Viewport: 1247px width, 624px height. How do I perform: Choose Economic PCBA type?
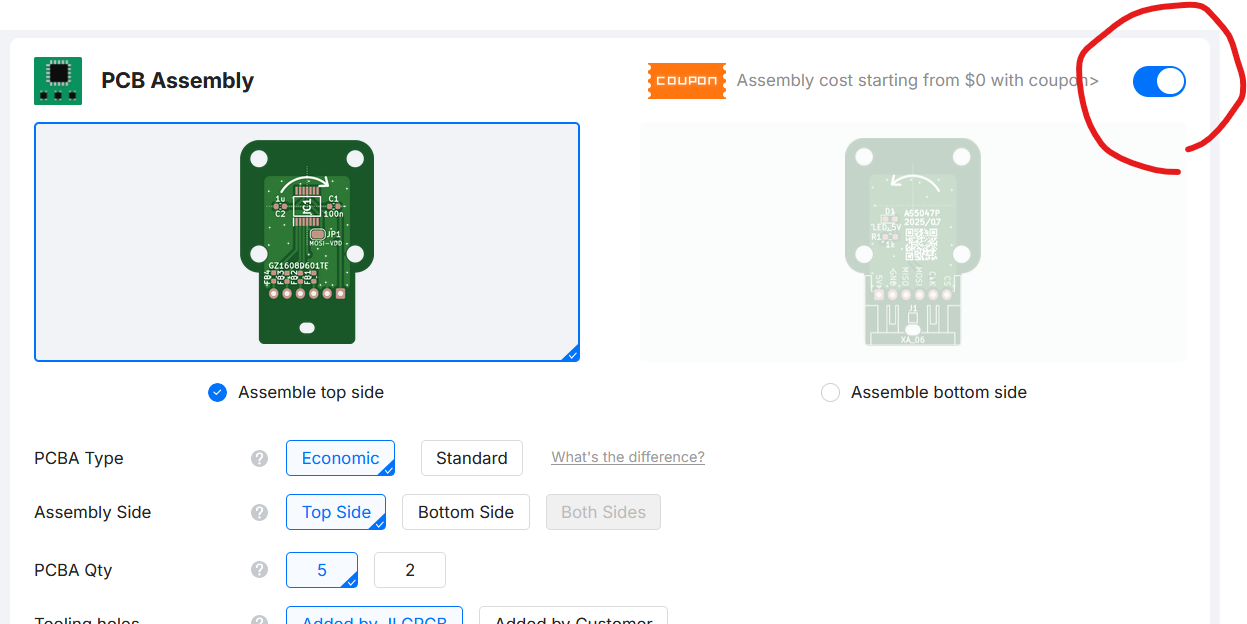click(x=340, y=458)
